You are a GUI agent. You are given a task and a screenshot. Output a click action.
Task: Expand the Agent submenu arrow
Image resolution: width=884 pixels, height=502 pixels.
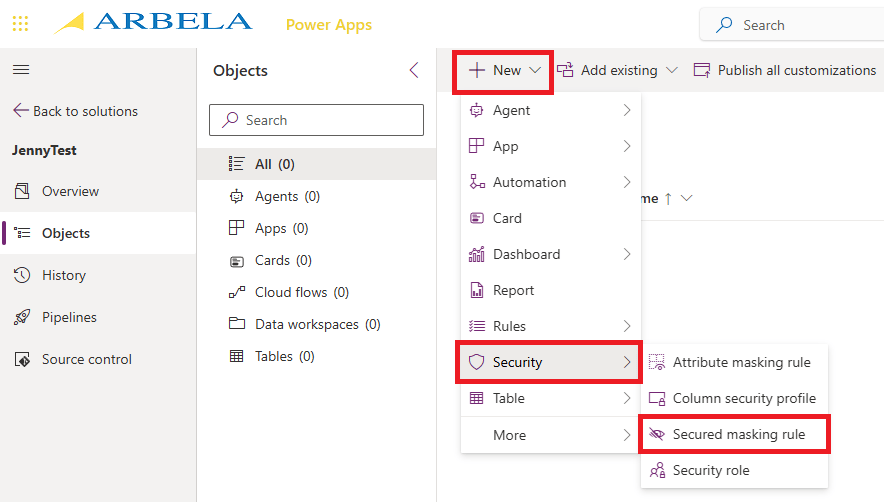[627, 110]
